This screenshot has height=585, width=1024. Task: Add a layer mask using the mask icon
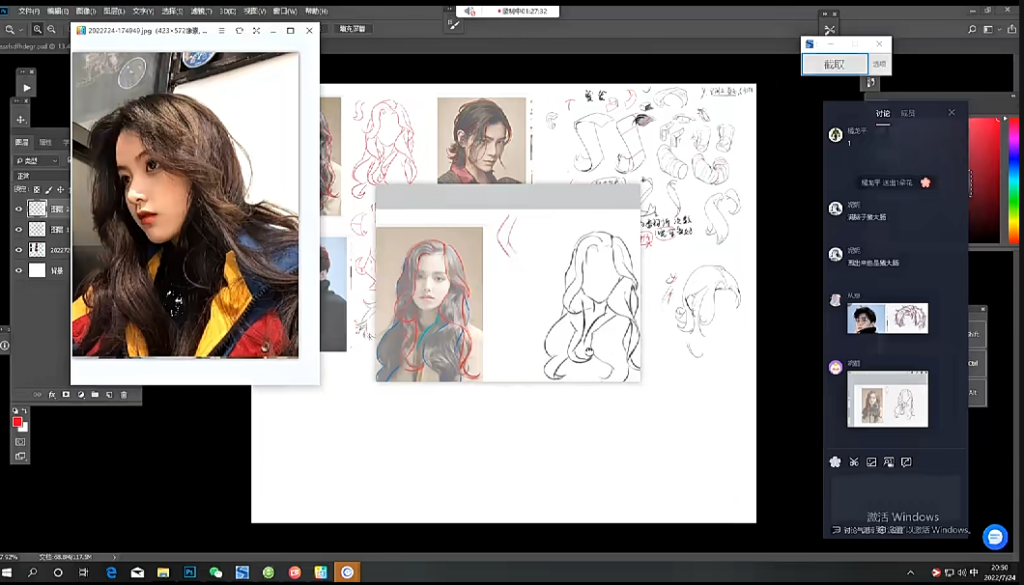(x=65, y=395)
